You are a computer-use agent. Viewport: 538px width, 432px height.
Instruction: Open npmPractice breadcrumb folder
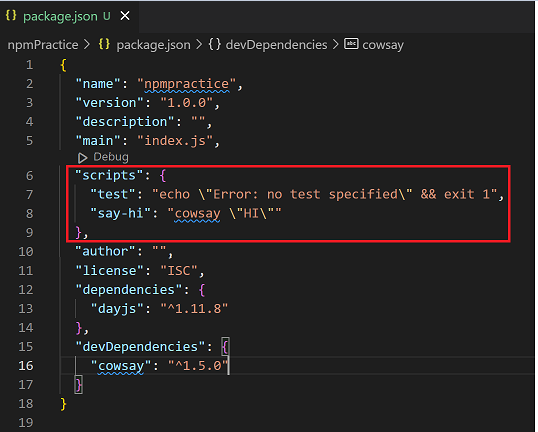pyautogui.click(x=43, y=45)
